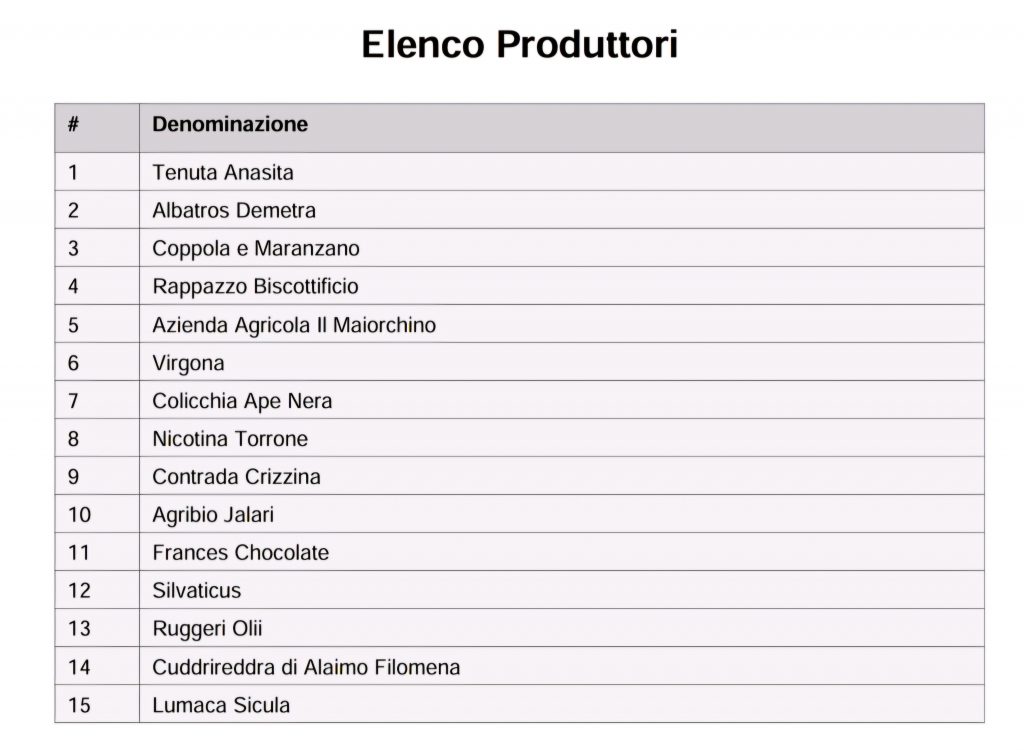Click the Virgona entry

188,363
